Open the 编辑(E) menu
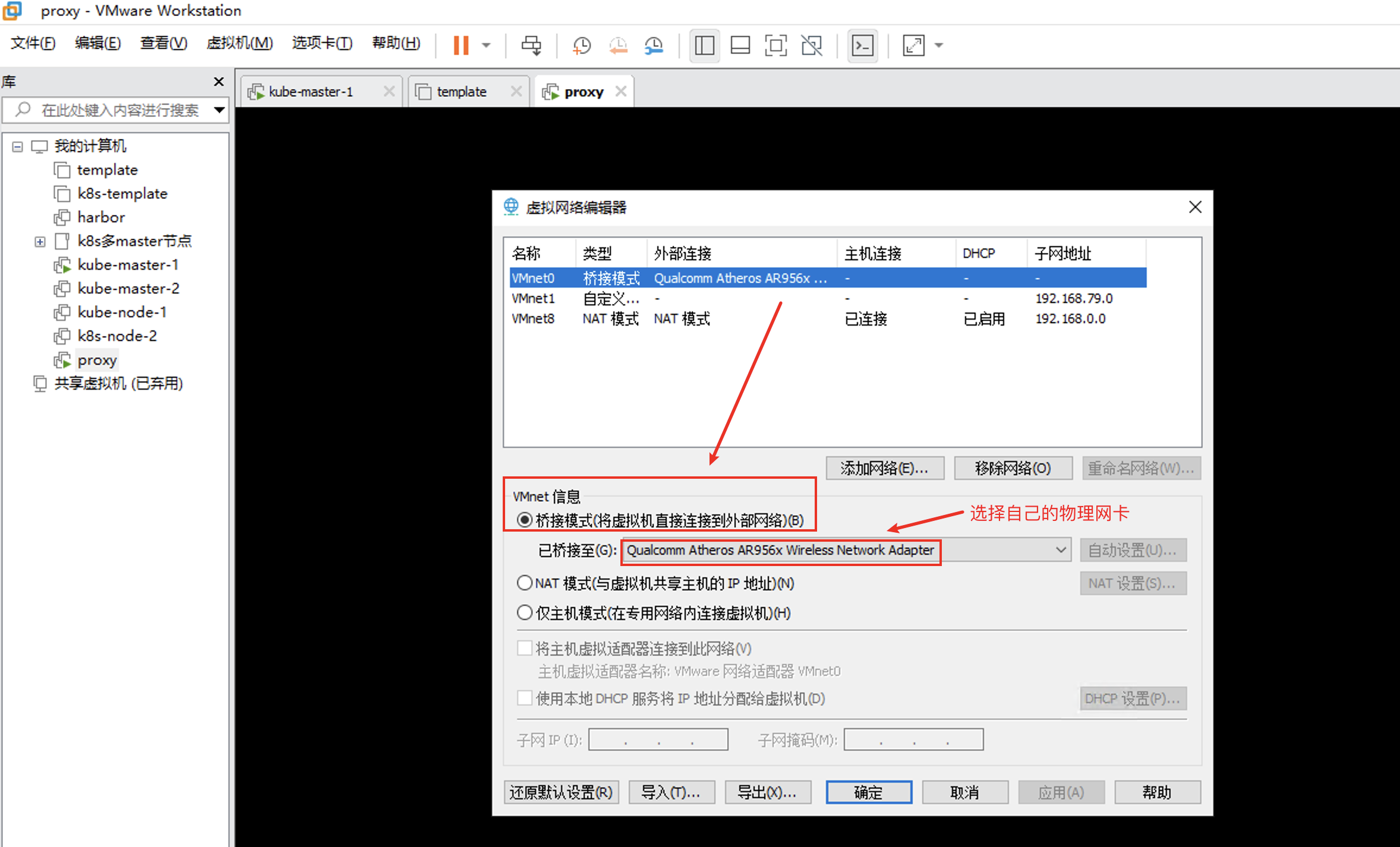This screenshot has width=1400, height=847. tap(98, 43)
